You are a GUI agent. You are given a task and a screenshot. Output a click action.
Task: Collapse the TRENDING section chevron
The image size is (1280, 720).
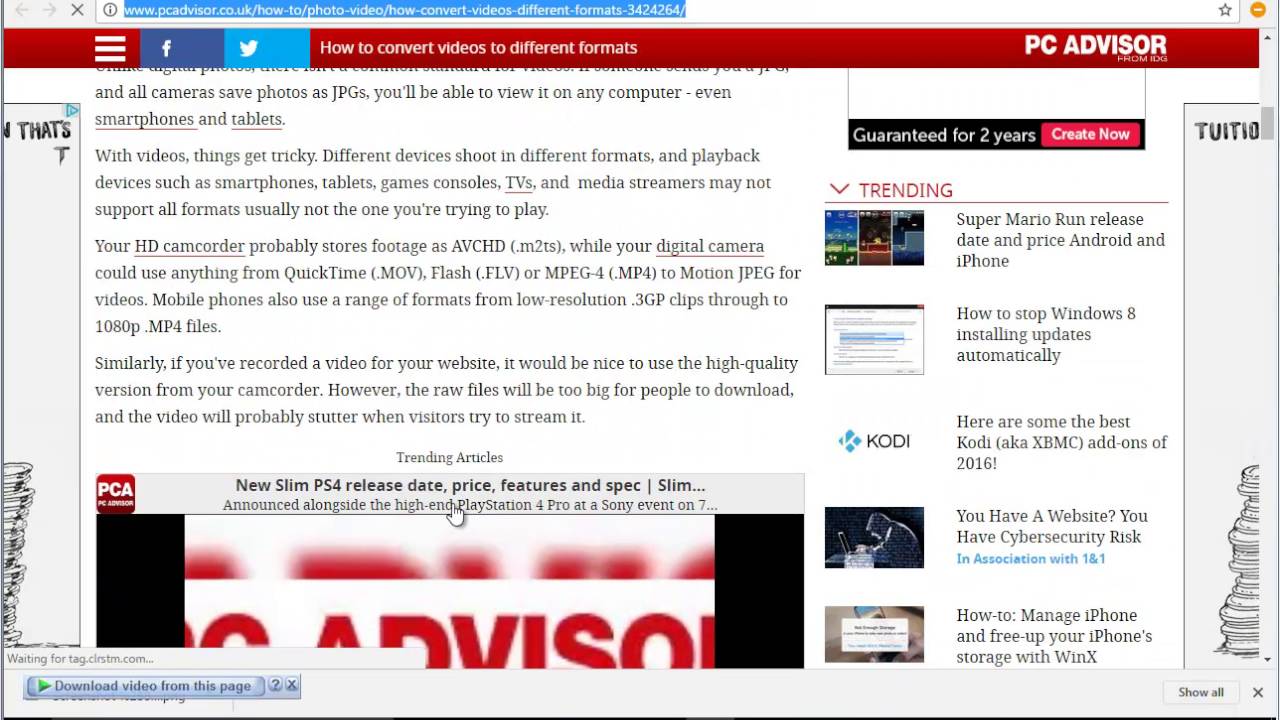(839, 190)
